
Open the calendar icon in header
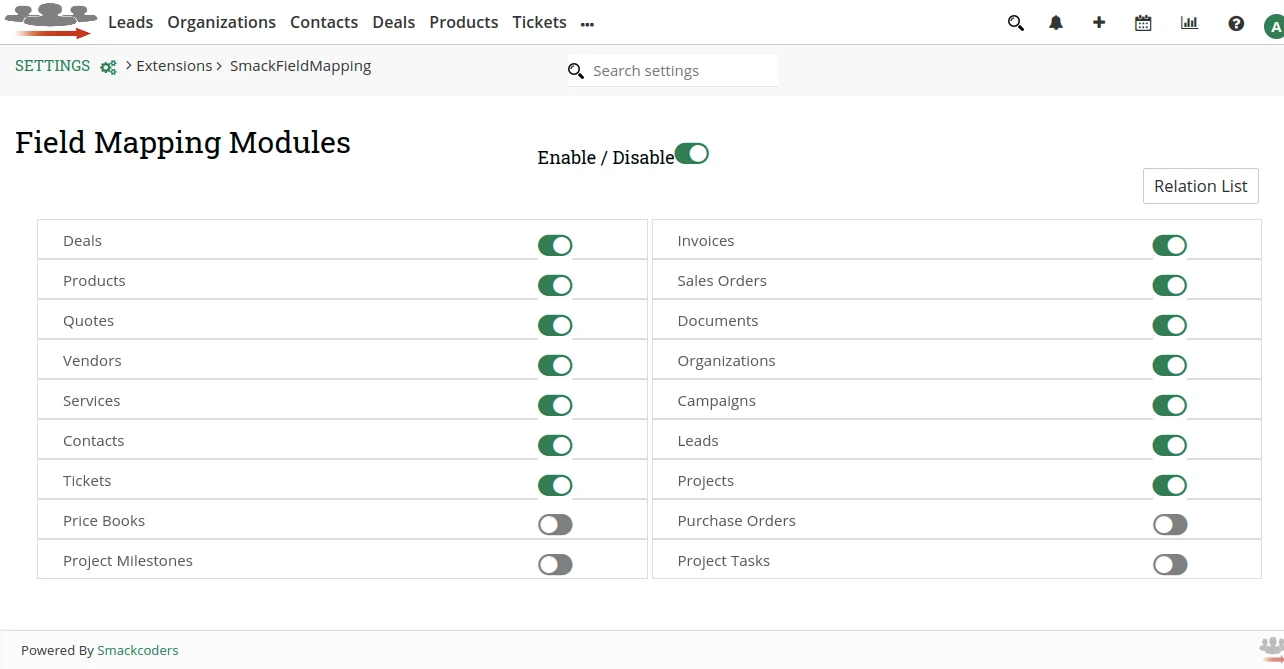(x=1143, y=23)
